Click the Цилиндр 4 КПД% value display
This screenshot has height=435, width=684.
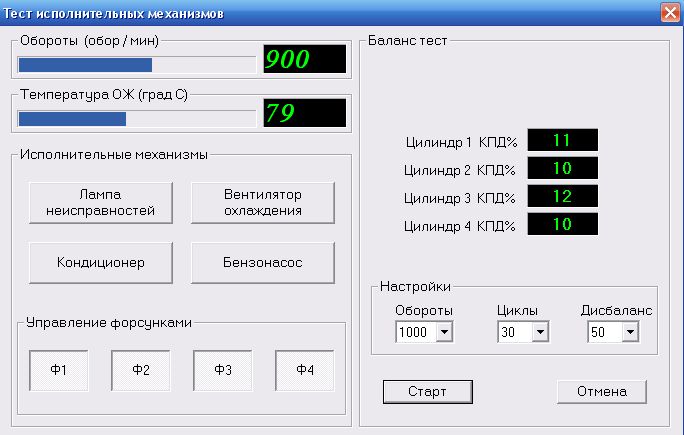(563, 224)
